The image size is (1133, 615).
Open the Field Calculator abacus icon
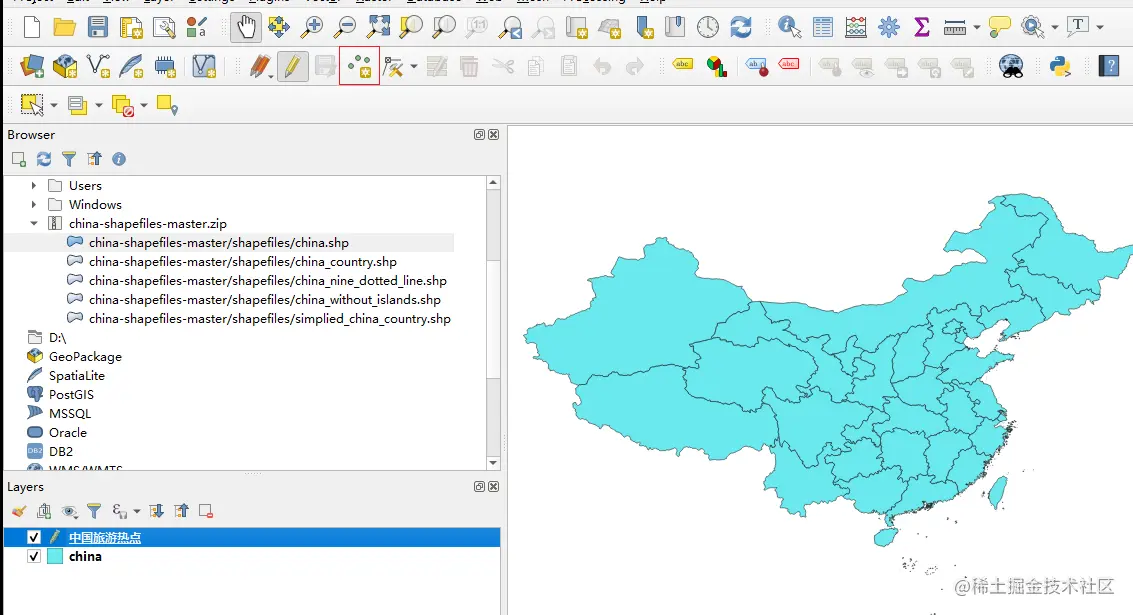(x=856, y=27)
